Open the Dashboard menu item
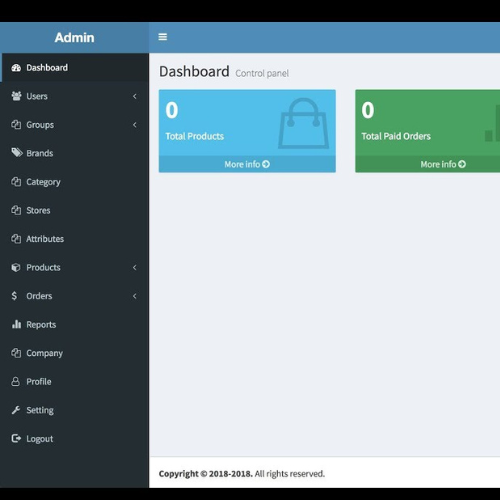This screenshot has height=500, width=500. point(75,68)
